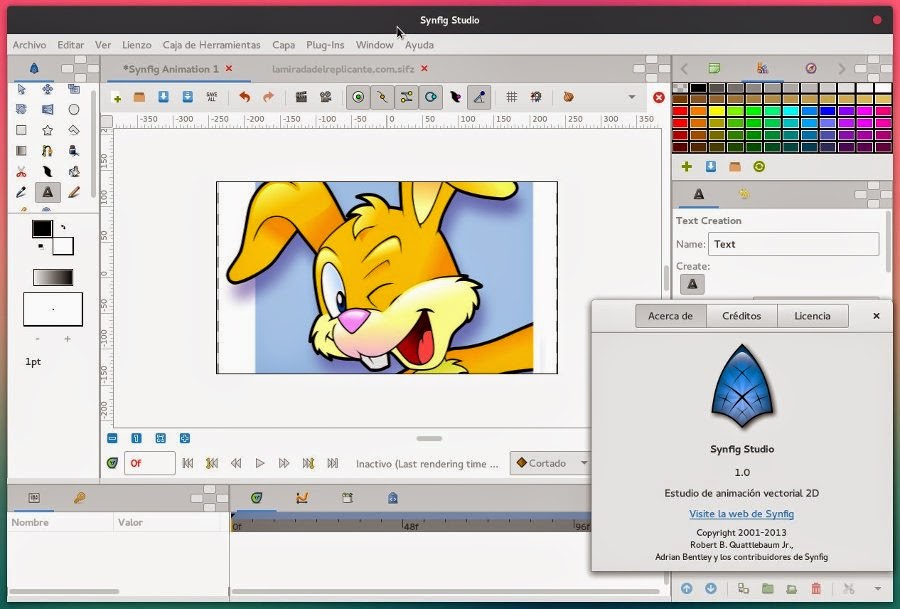Toggle width handles display
Screen dimensions: 900x609
[455, 98]
